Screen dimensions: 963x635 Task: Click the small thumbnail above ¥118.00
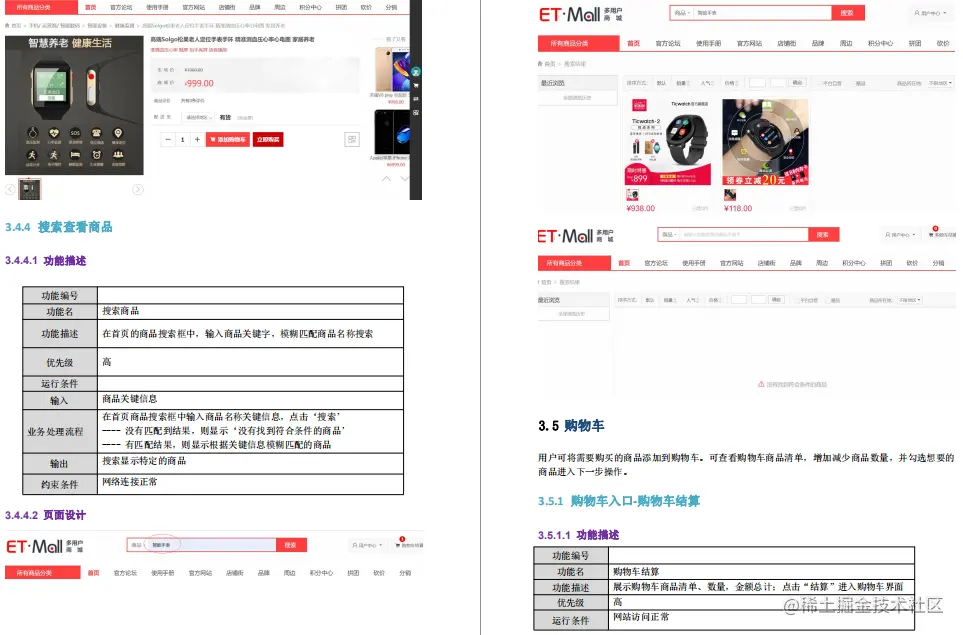click(x=730, y=195)
